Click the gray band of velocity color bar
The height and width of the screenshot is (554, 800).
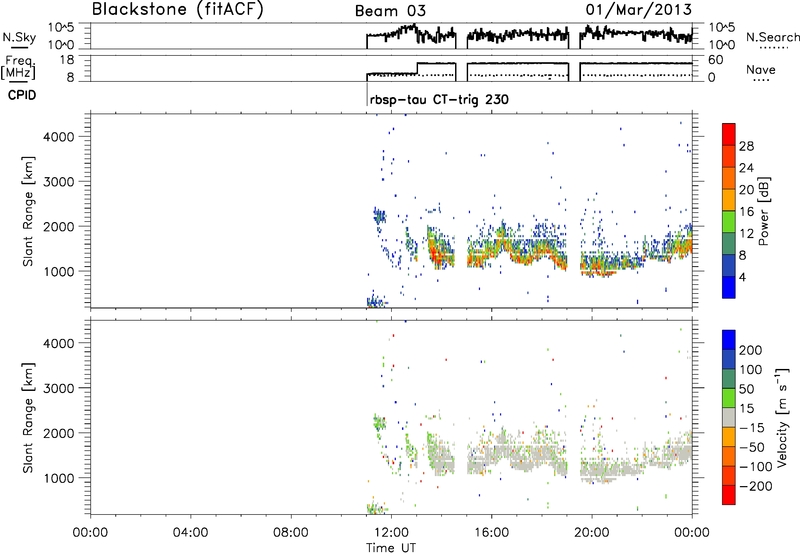(x=729, y=417)
